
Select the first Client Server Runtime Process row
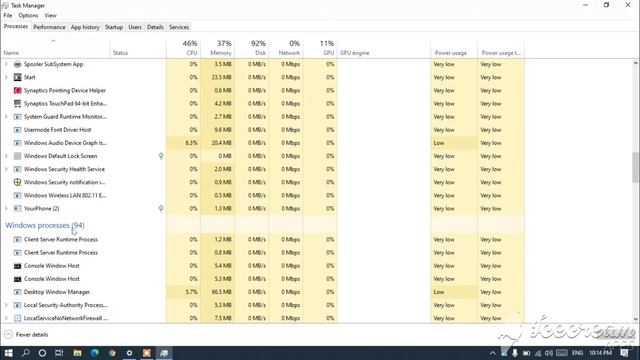[263, 240]
